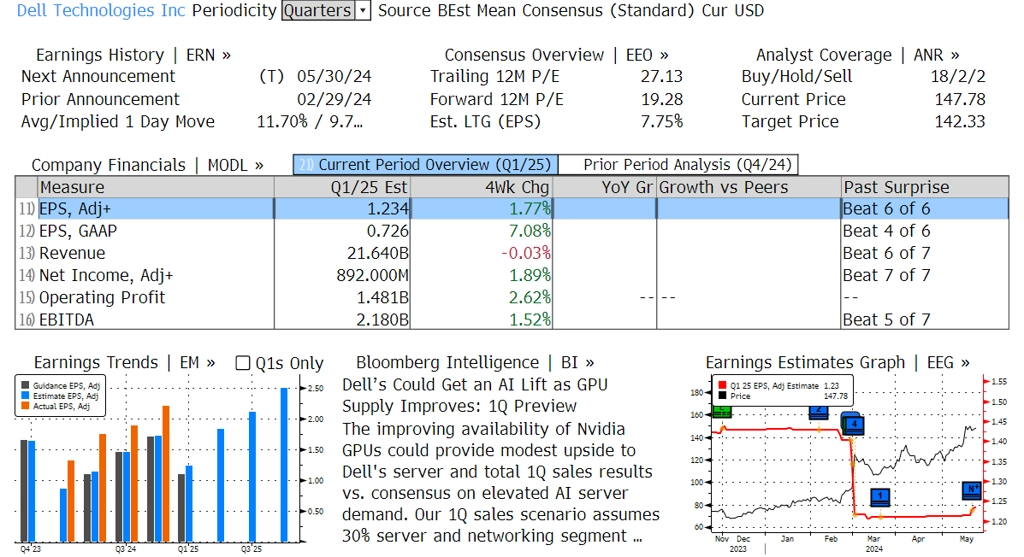Select the Net Income, Adj+ row
The image size is (1024, 557).
tap(511, 276)
